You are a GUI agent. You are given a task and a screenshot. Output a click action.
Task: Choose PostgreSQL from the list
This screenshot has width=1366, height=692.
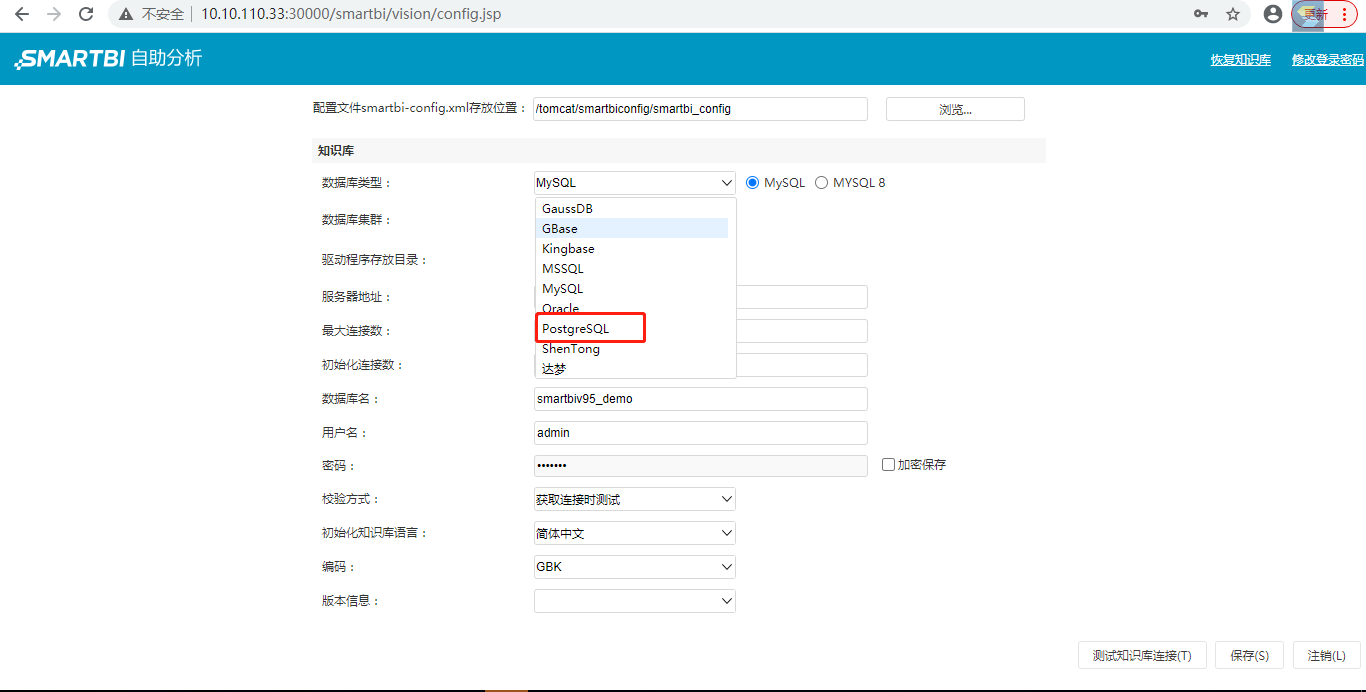632,328
